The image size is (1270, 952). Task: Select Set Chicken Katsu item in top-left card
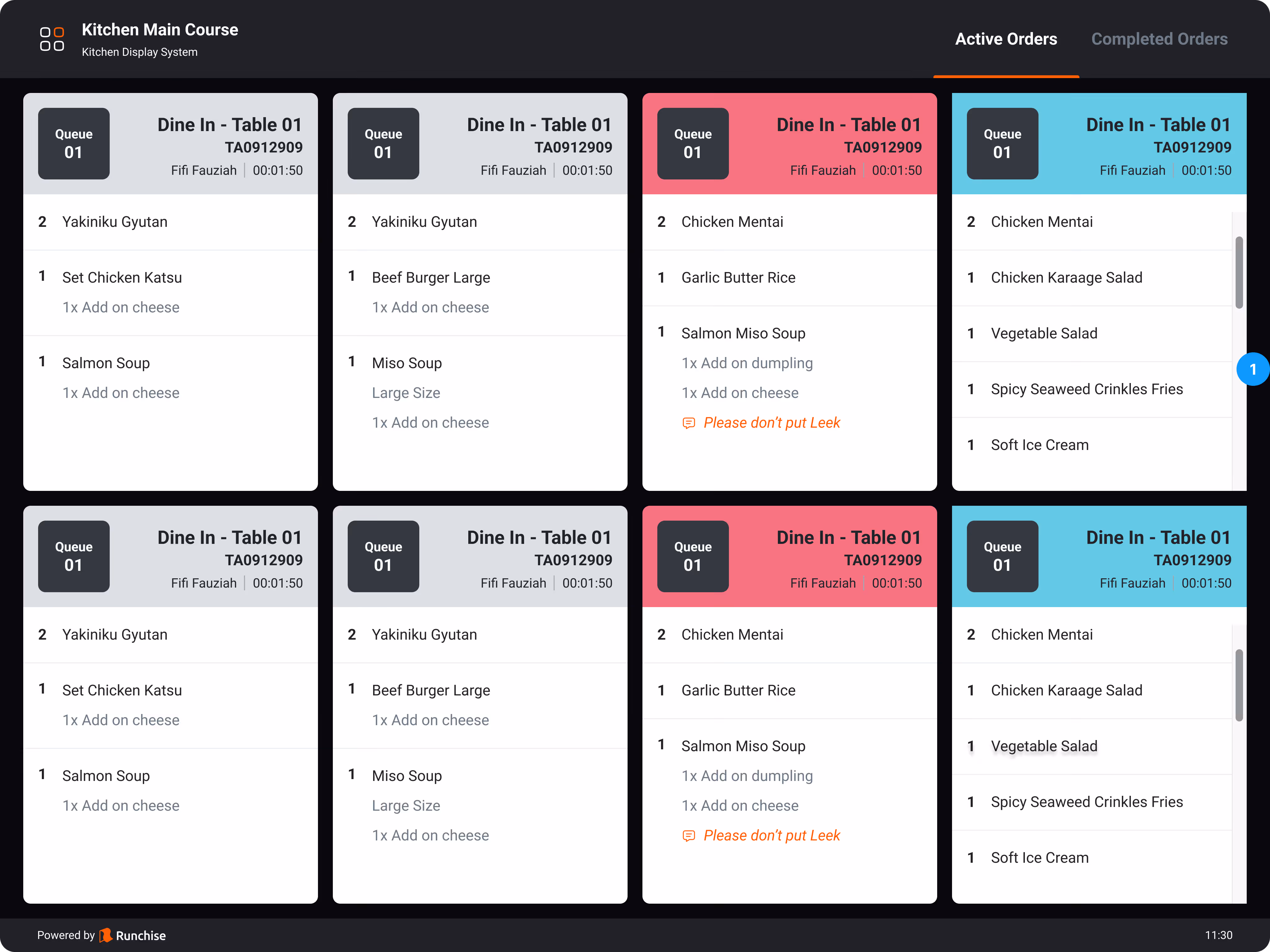pyautogui.click(x=122, y=277)
